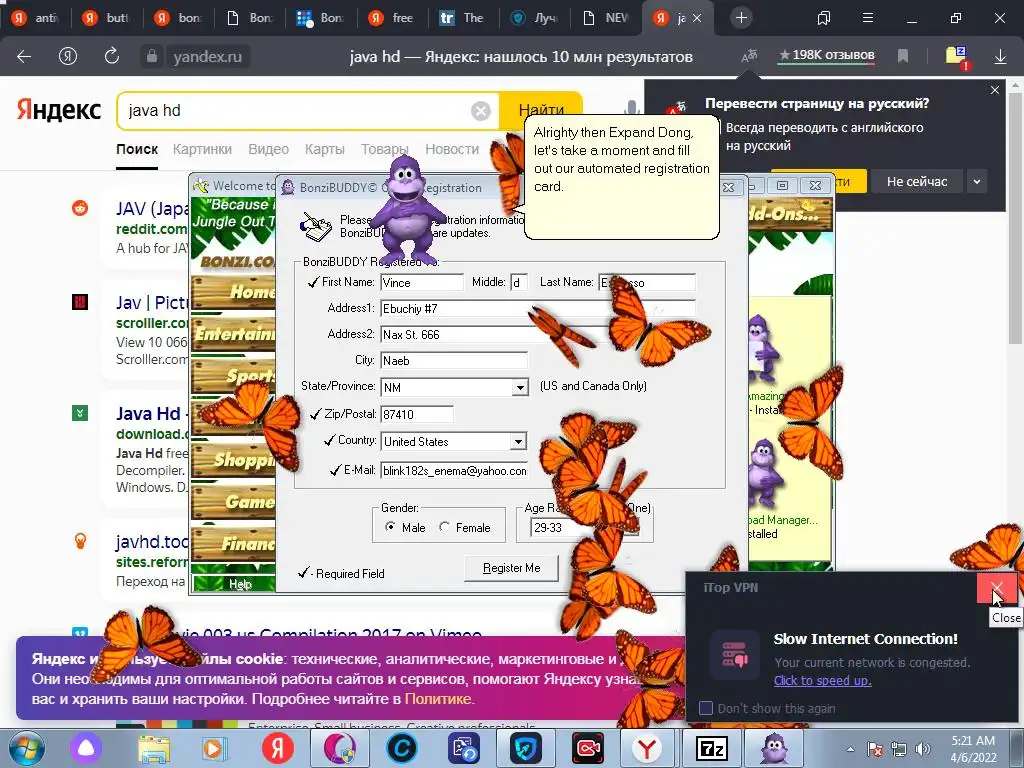The image size is (1024, 768).
Task: Open the red Я Yandex taskbar icon
Action: 278,749
